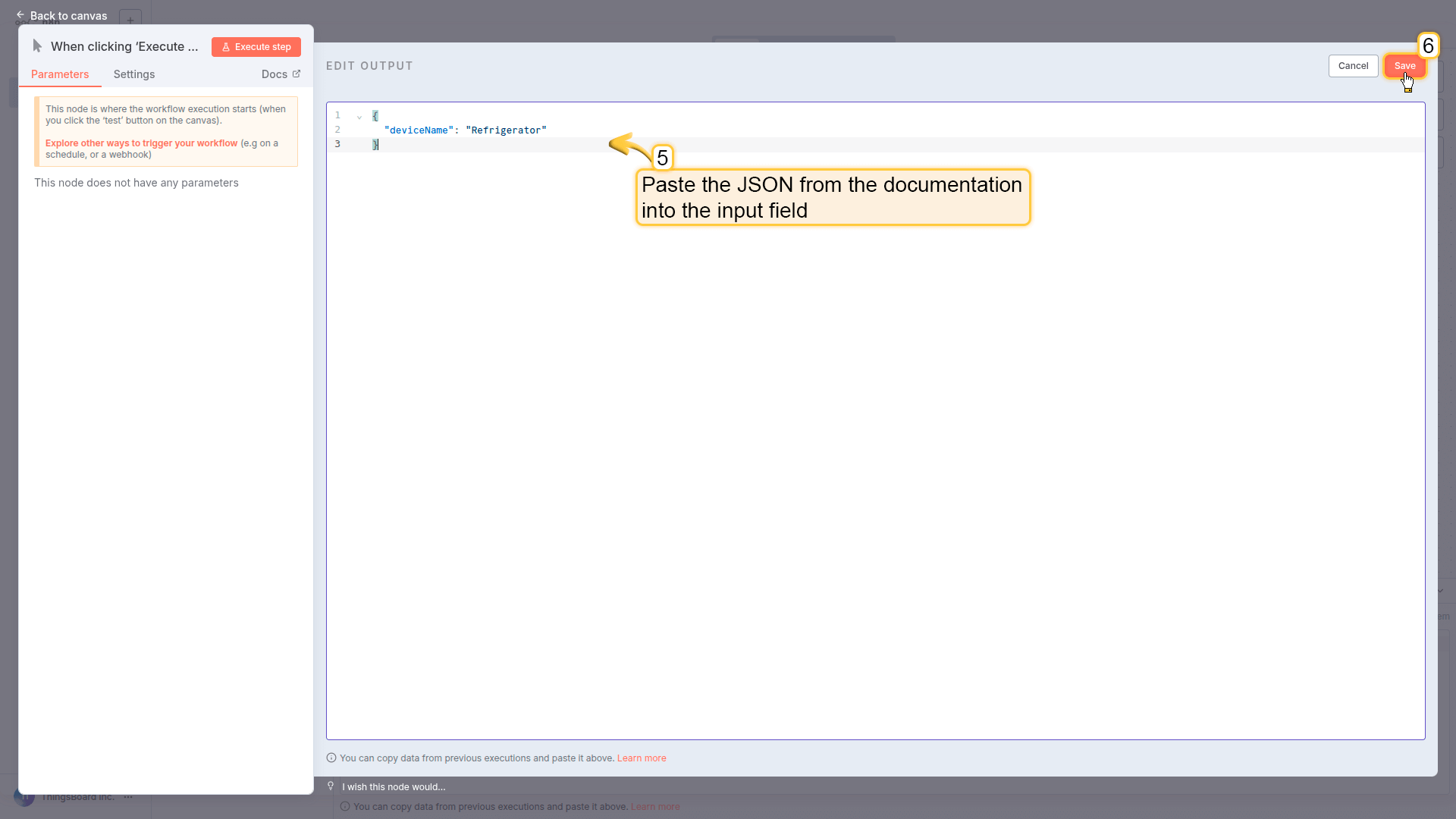
Task: Open Docs via the external link icon
Action: pos(297,74)
